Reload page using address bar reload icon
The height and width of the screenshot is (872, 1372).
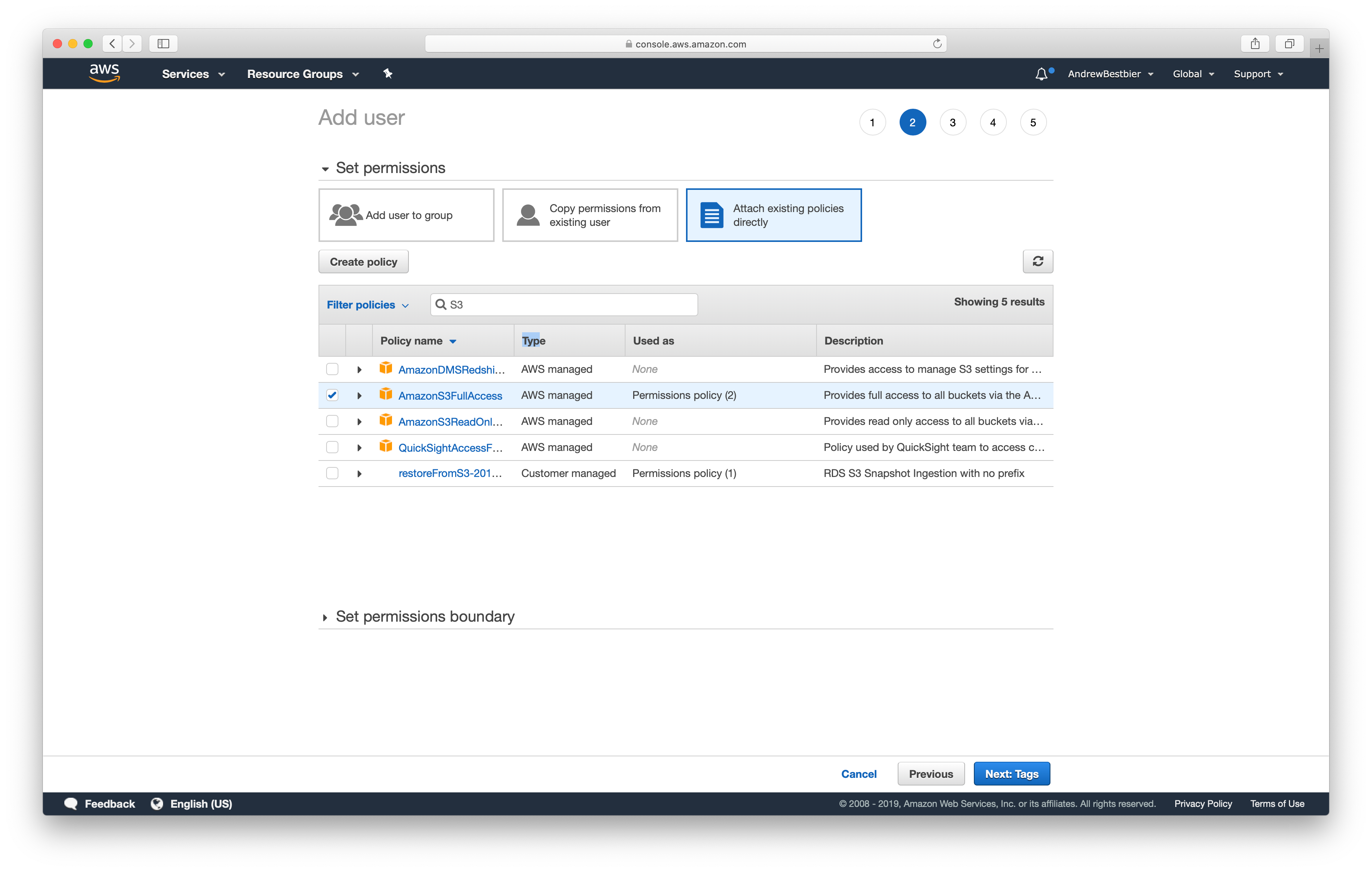(937, 44)
